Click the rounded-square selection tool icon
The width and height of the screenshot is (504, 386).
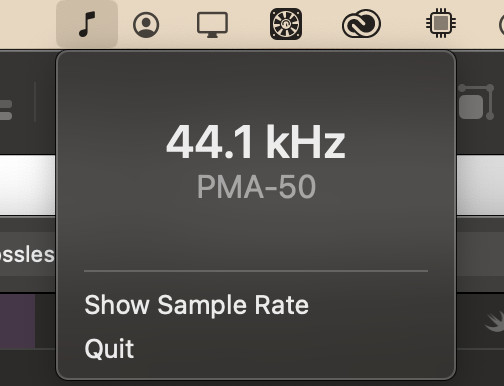[476, 102]
